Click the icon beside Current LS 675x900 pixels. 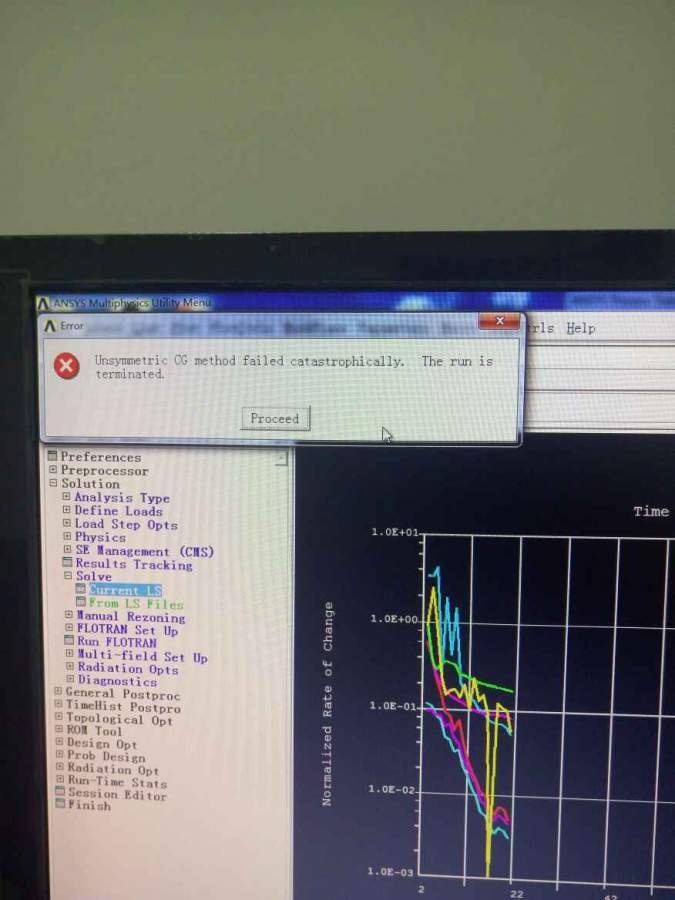pyautogui.click(x=80, y=589)
